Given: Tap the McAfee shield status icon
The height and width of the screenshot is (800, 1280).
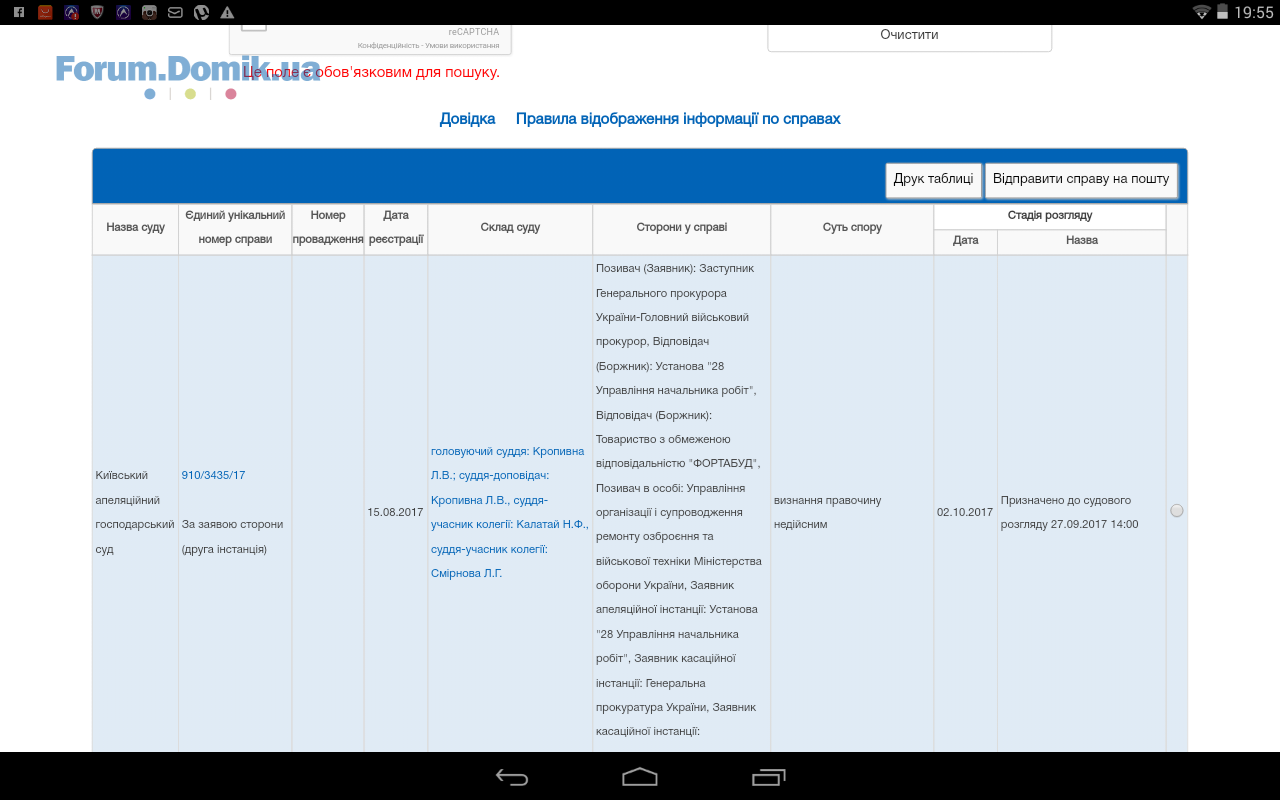Looking at the screenshot, I should point(97,12).
